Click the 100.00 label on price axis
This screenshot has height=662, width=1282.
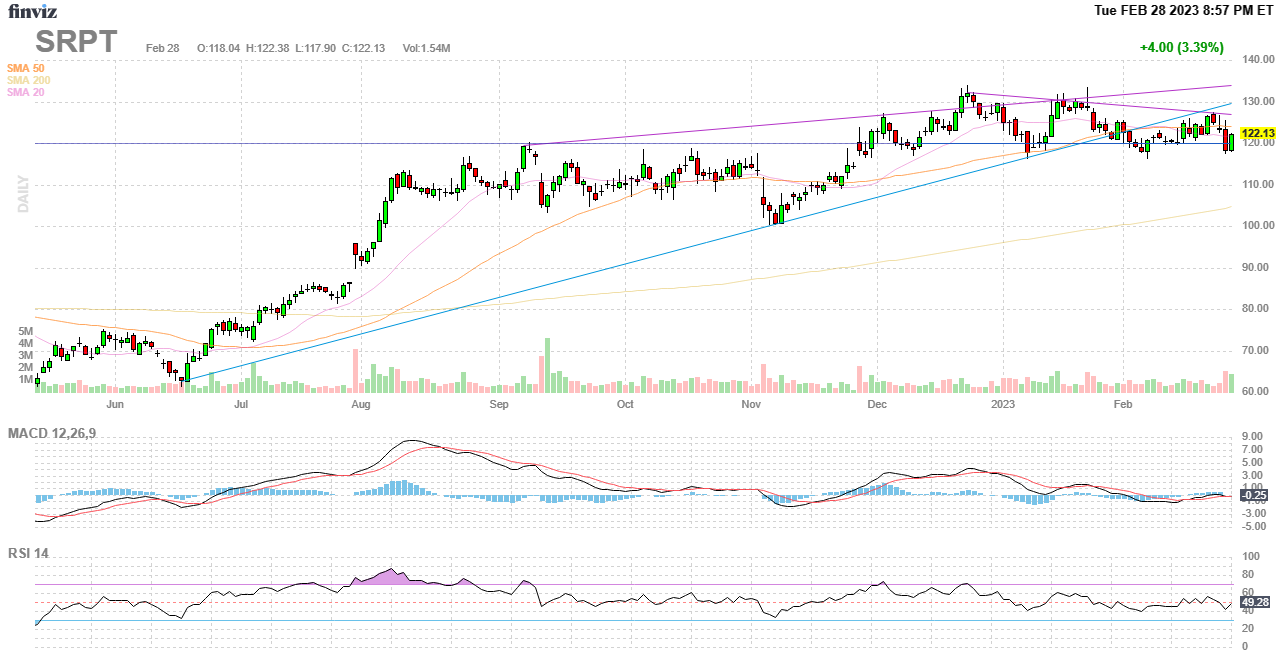click(1256, 226)
